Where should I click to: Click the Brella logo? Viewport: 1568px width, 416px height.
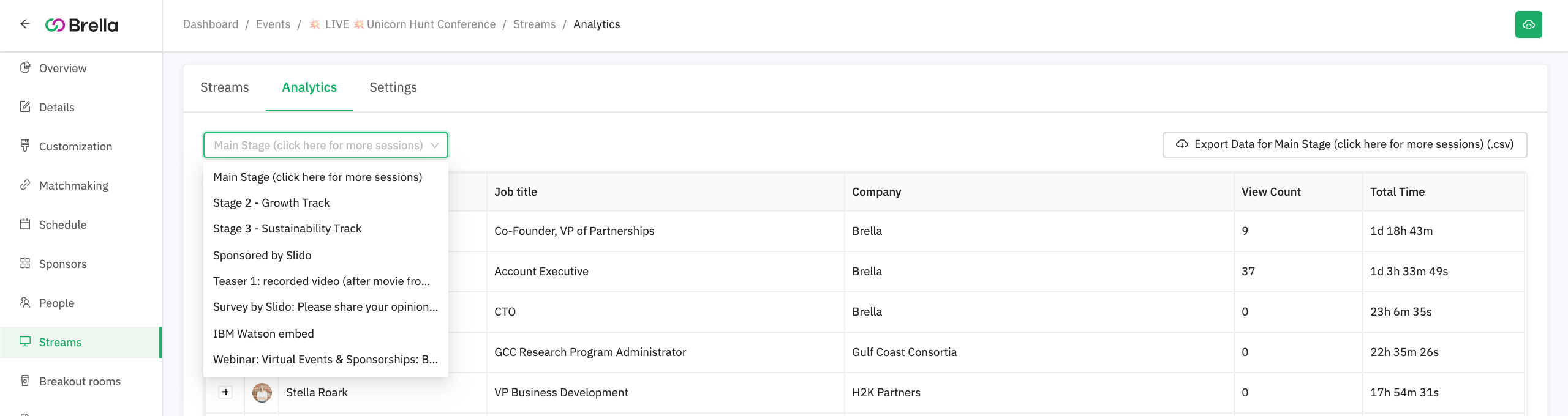click(x=81, y=25)
